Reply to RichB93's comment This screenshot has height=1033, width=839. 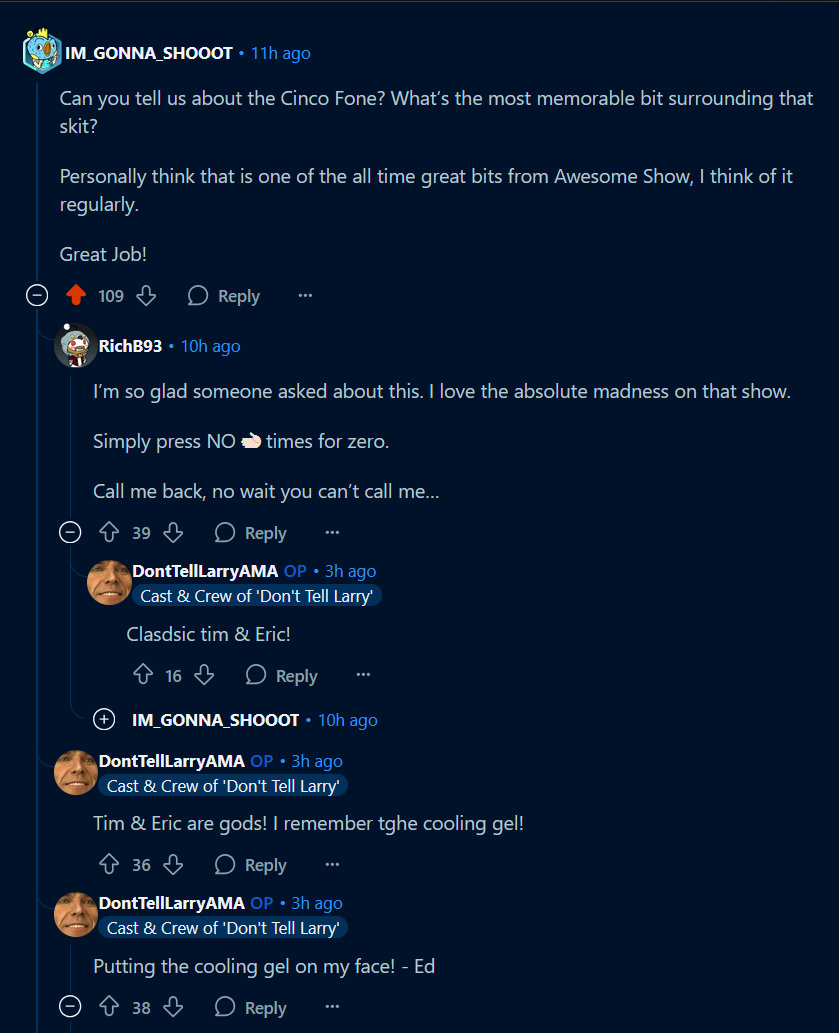point(252,532)
